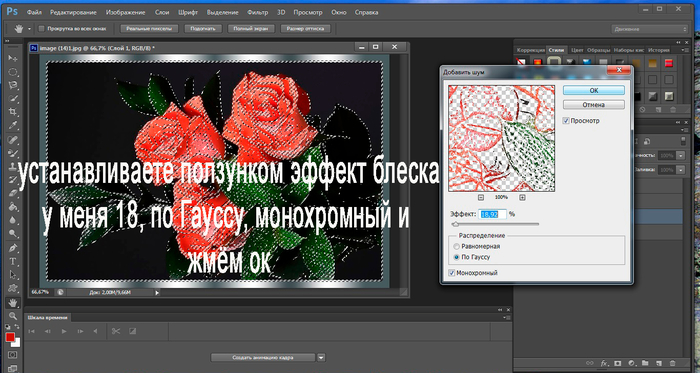The image size is (700, 373).
Task: Select the По Гауссу distribution radio
Action: point(456,257)
